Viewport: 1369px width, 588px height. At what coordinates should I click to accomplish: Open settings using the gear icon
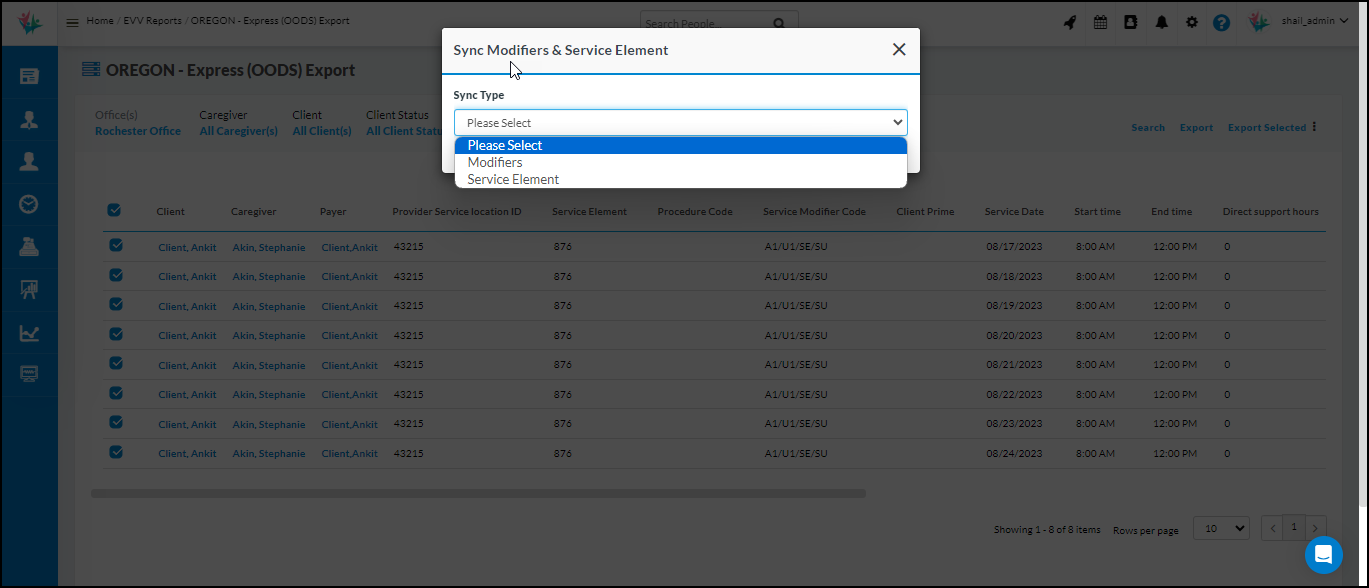(x=1191, y=21)
